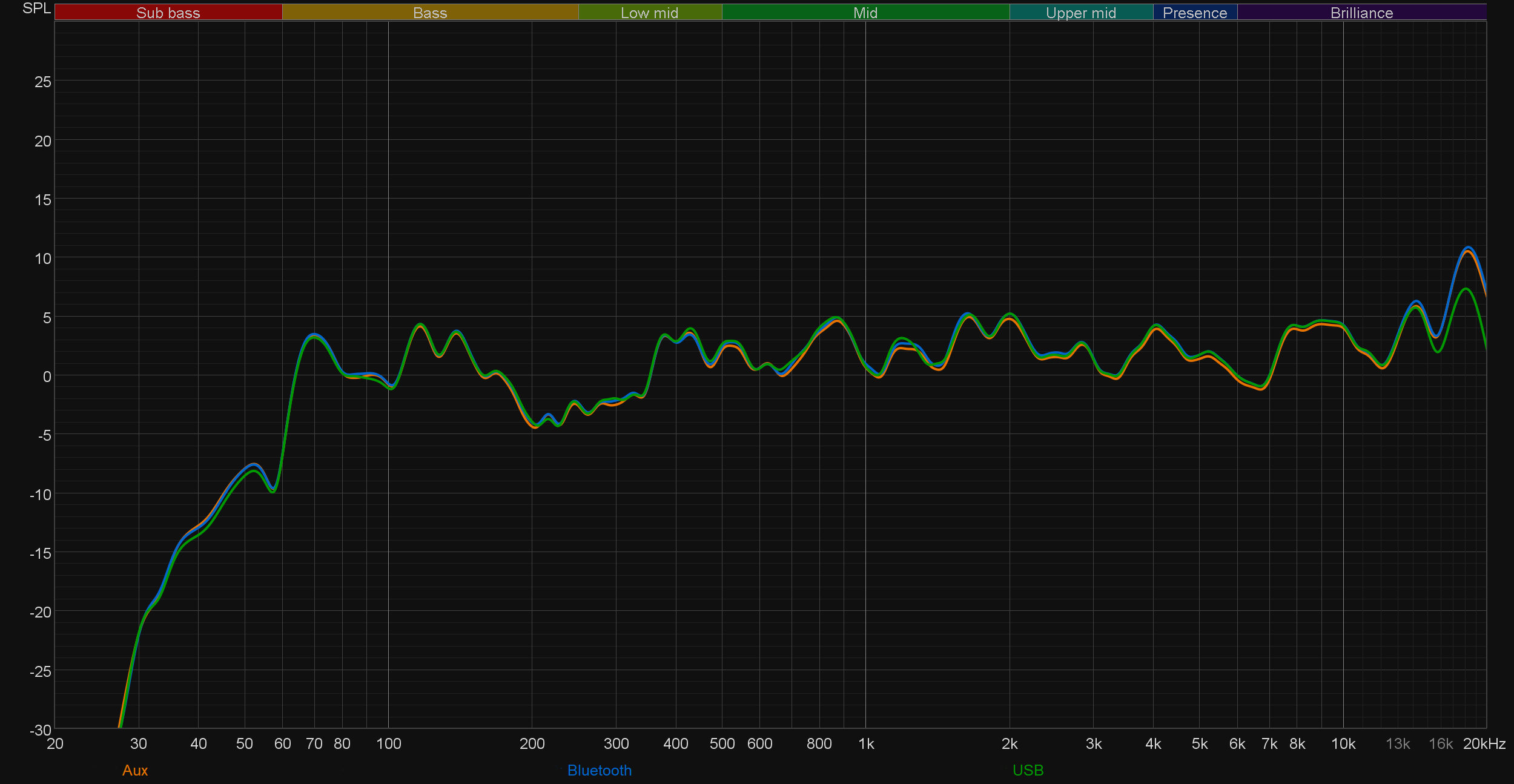Click the SPL axis title
Viewport: 1514px width, 784px height.
coord(36,8)
